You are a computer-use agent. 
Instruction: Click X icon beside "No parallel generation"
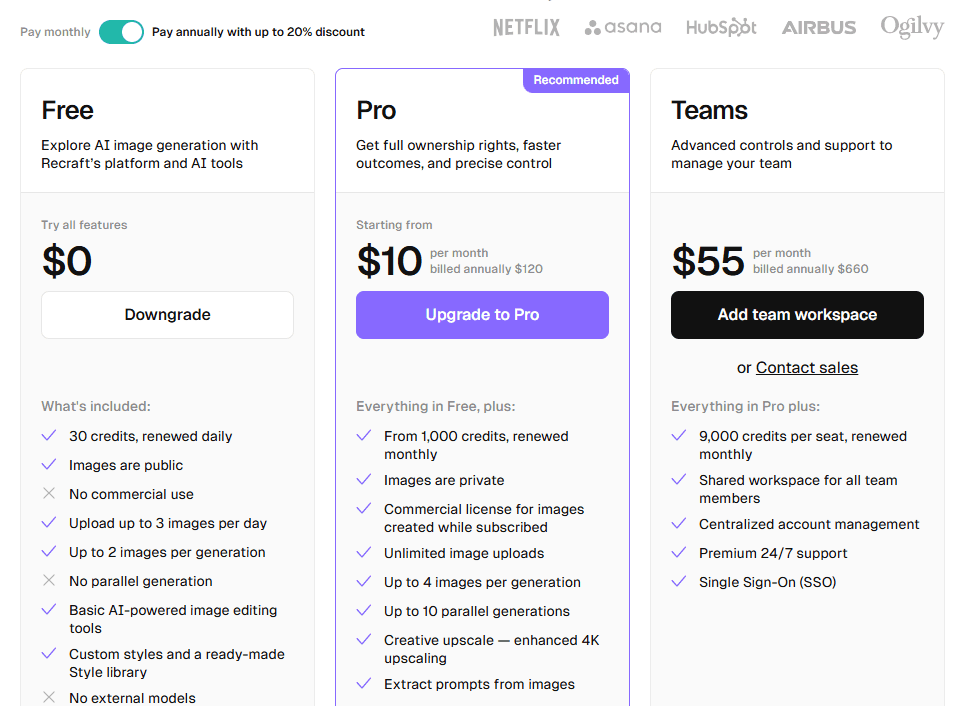[x=49, y=581]
